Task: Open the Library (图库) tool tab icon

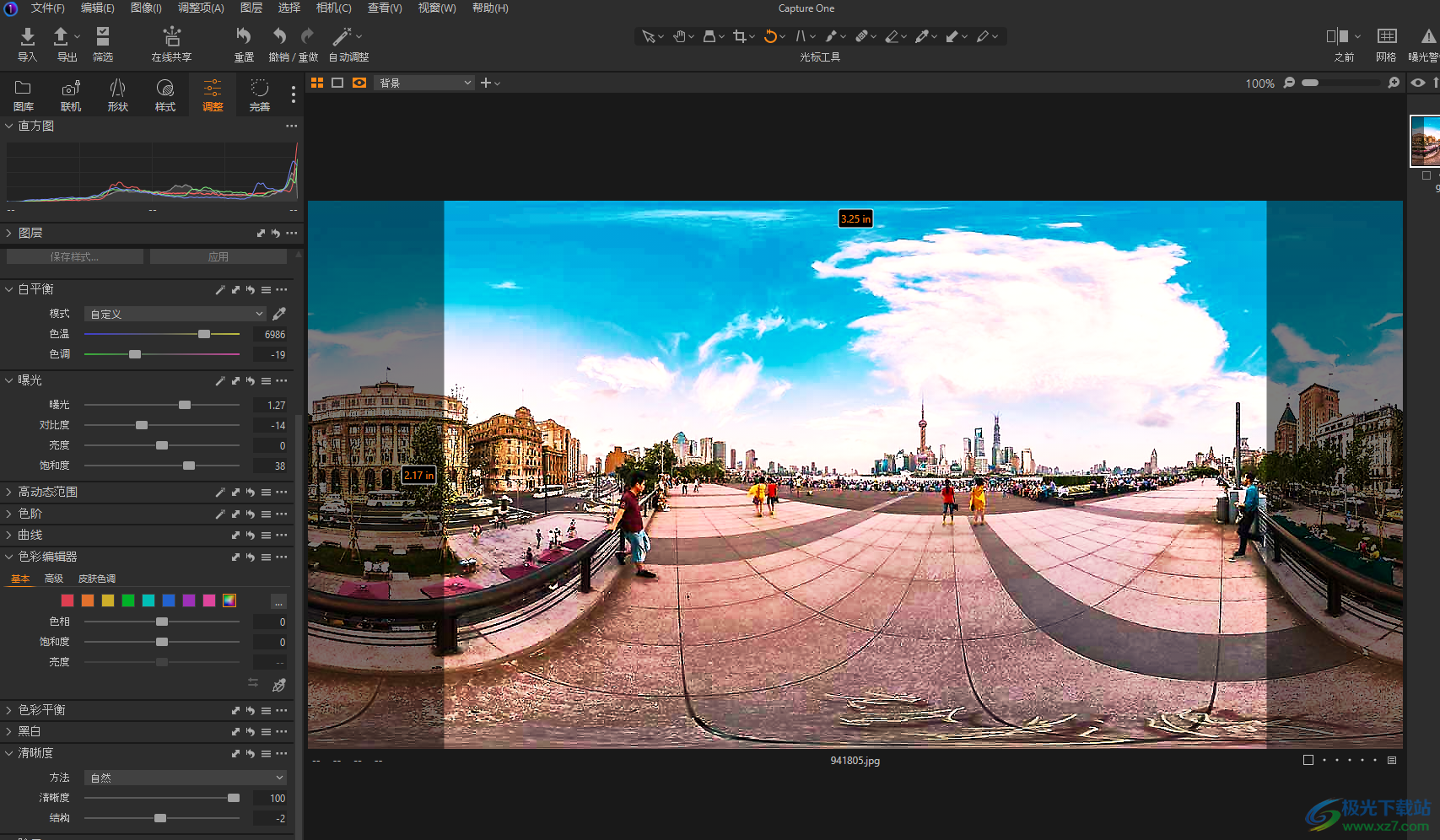Action: [24, 89]
